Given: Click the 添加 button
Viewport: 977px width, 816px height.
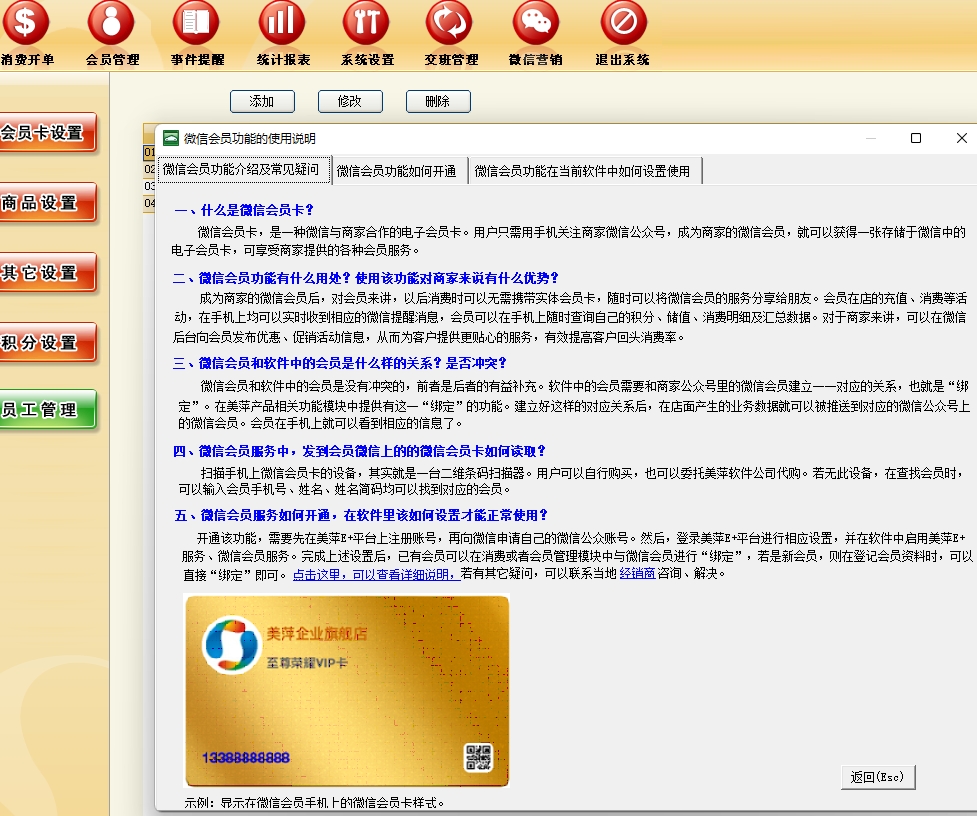Looking at the screenshot, I should point(262,101).
